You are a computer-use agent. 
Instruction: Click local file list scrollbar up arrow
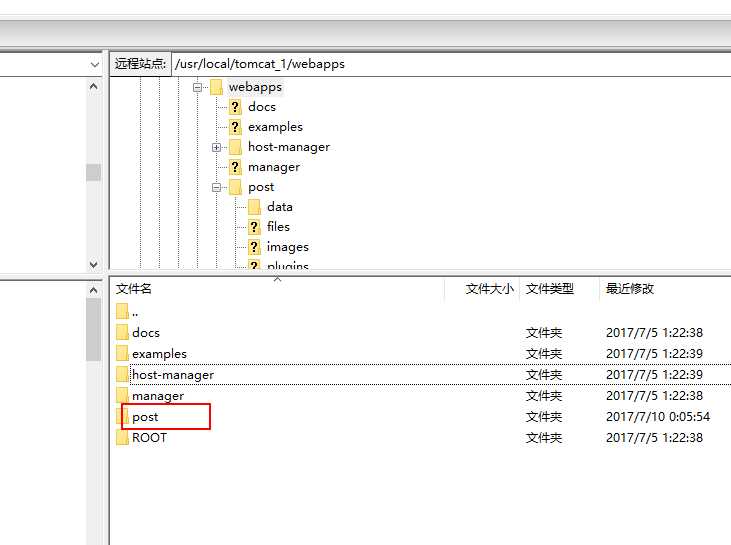coord(94,290)
